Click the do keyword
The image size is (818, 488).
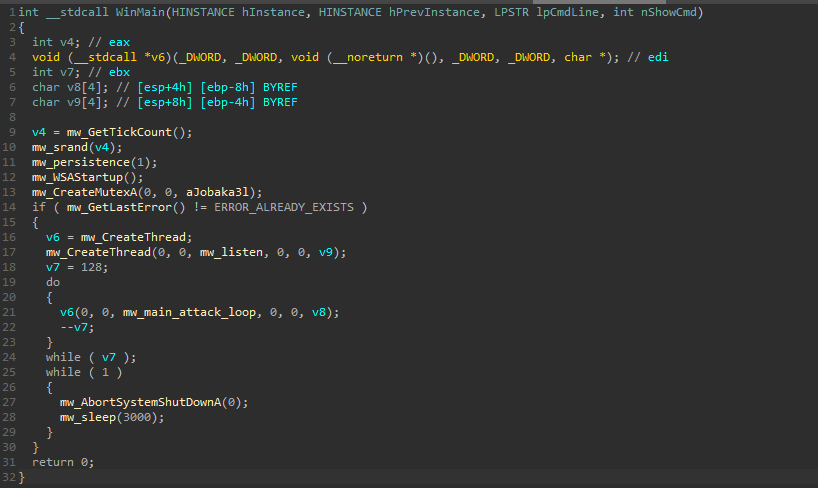pyautogui.click(x=53, y=282)
